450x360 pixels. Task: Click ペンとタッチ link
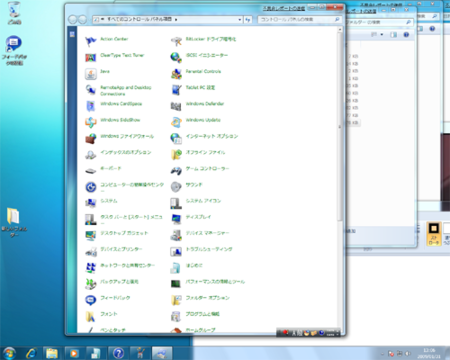click(x=113, y=330)
